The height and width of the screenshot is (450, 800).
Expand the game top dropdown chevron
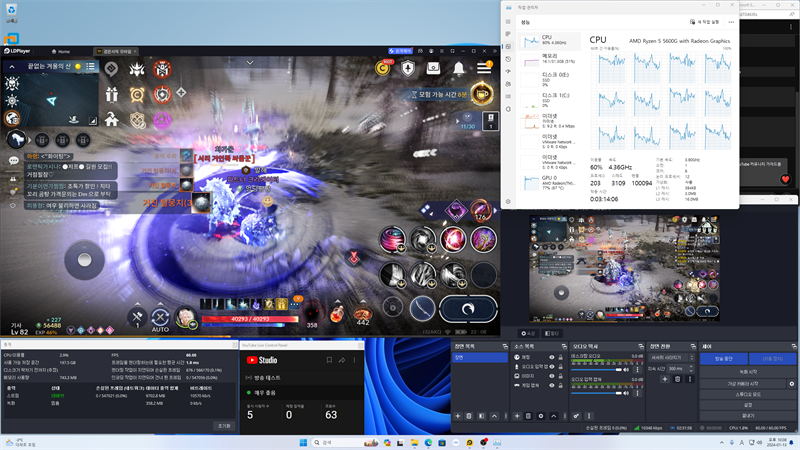coord(250,63)
